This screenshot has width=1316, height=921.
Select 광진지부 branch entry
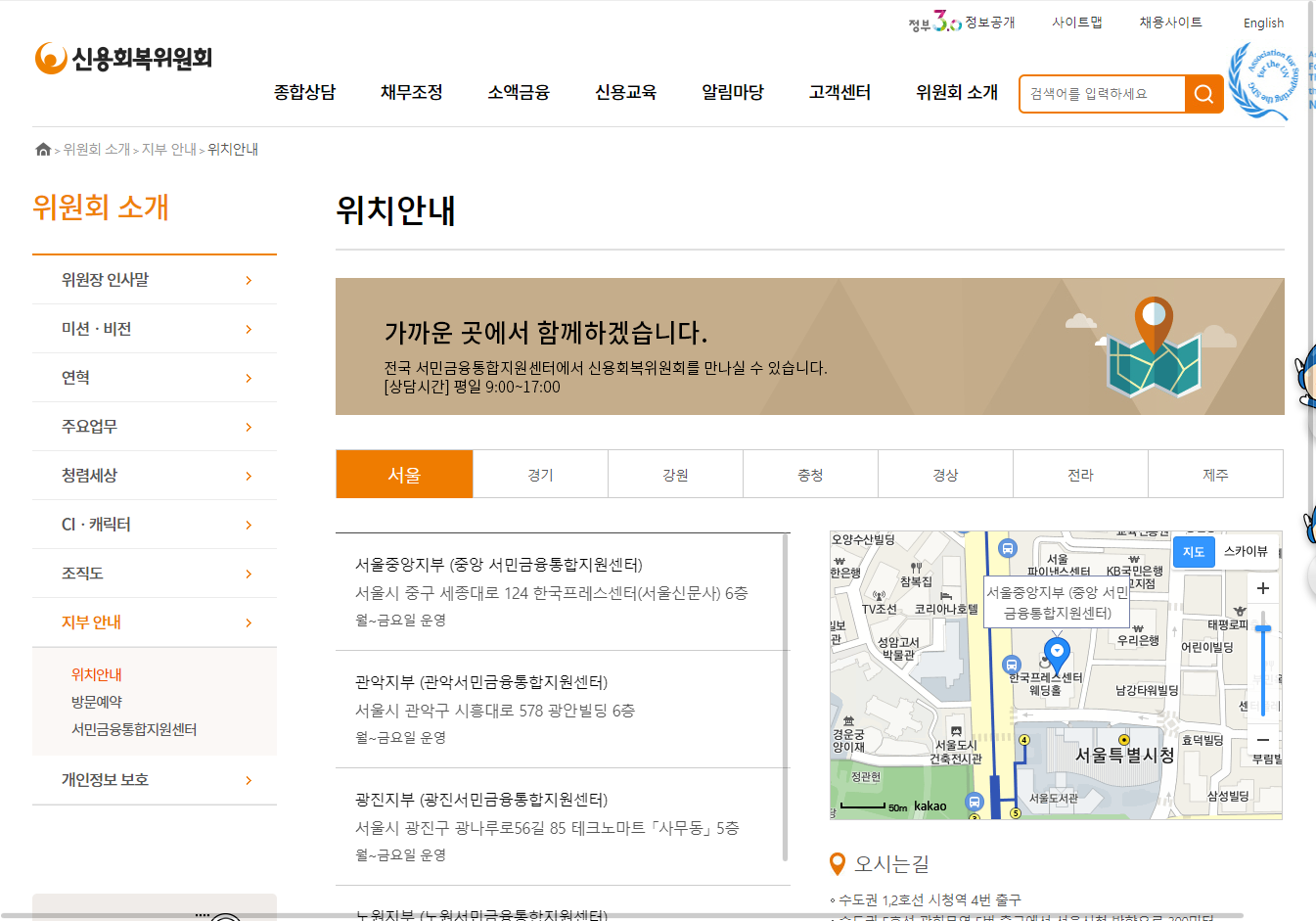click(x=563, y=827)
